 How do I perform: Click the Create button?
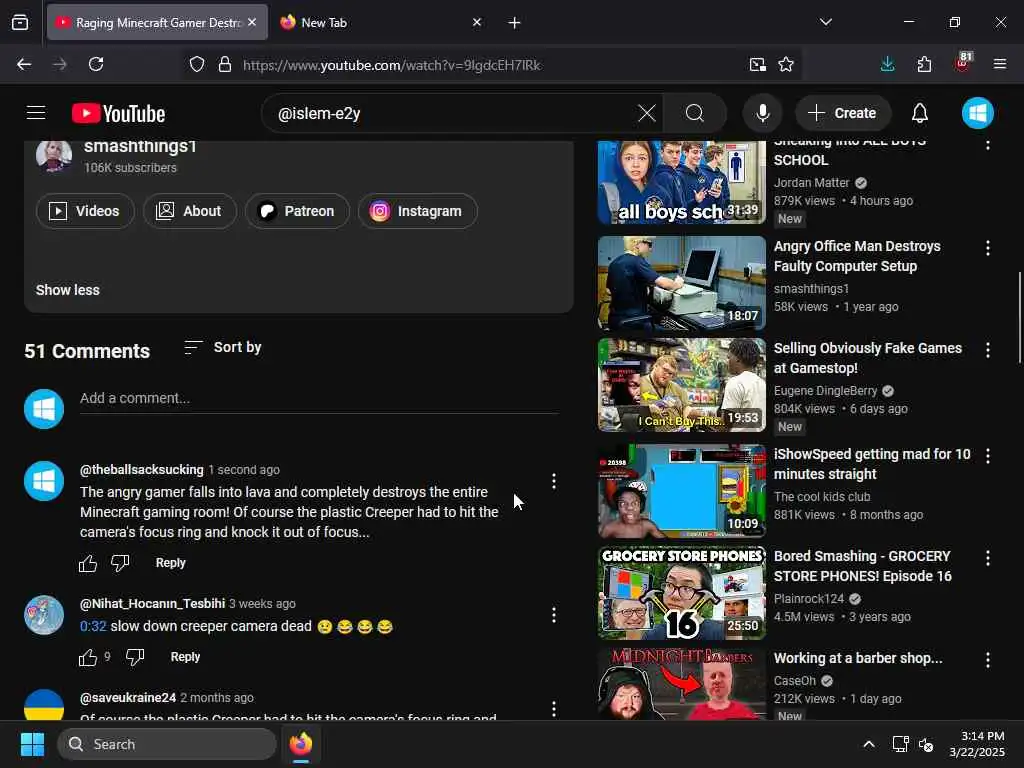pos(843,113)
